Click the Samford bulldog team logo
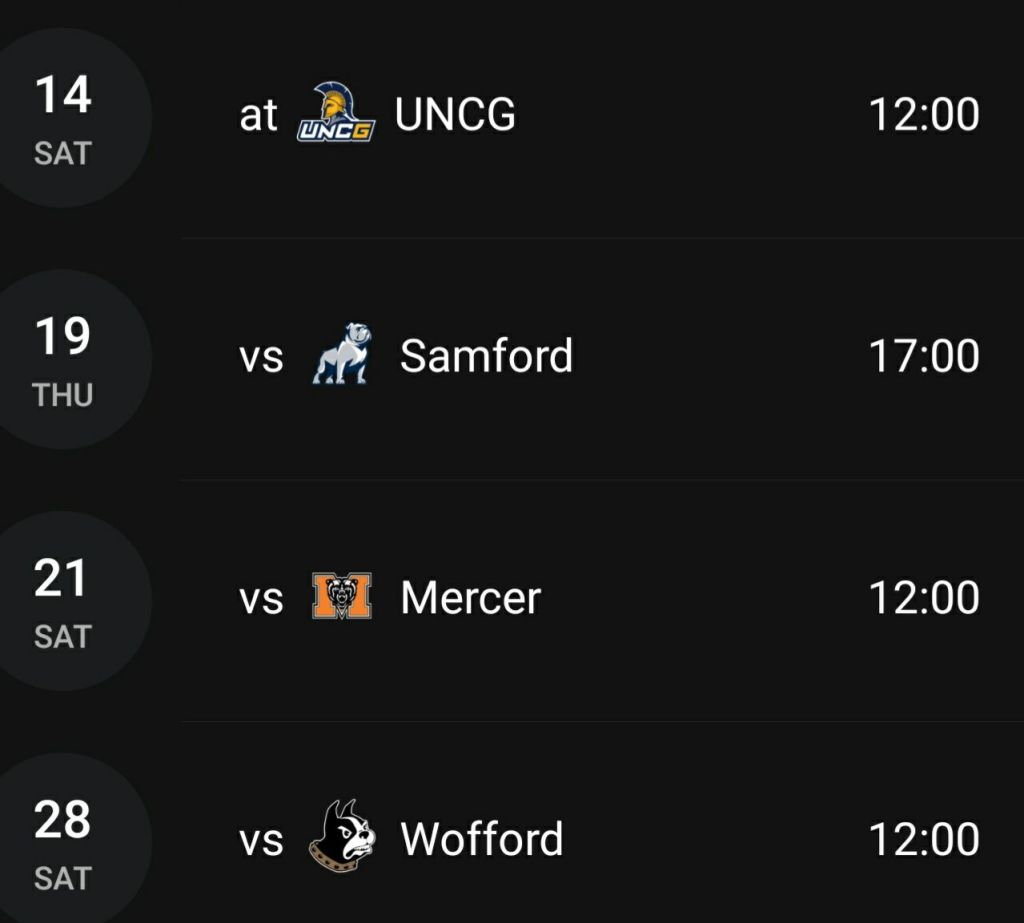 pos(341,355)
